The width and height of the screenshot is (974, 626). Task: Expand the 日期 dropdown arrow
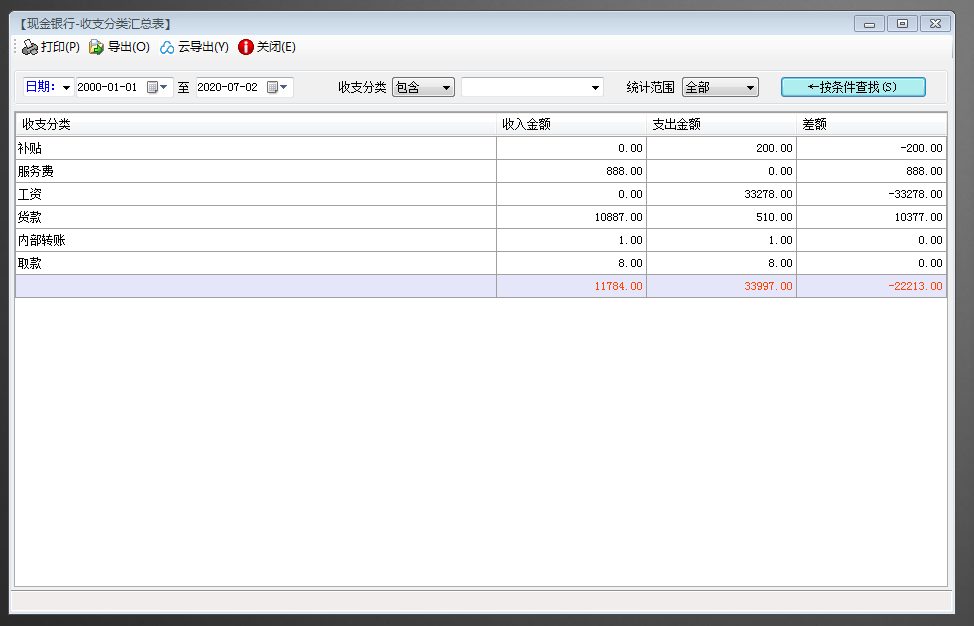(67, 88)
